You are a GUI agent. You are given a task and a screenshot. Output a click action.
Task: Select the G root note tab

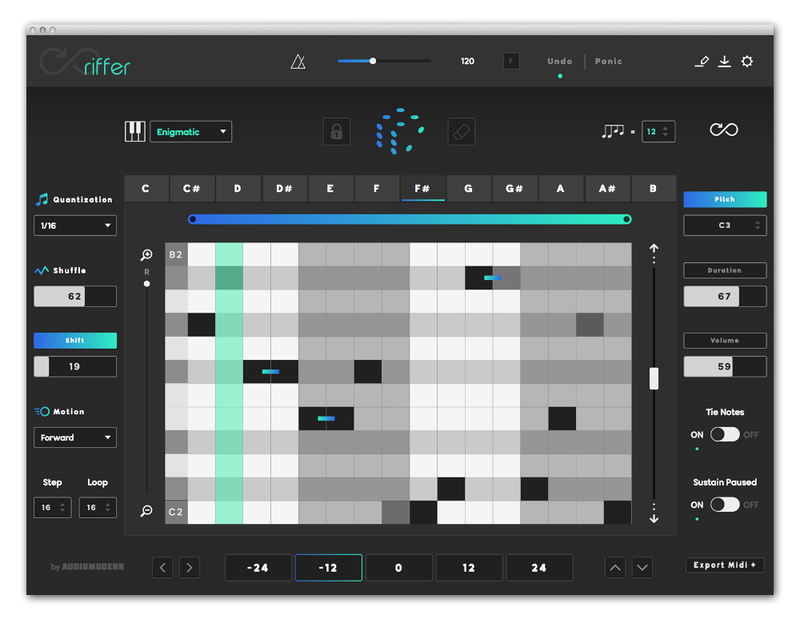[468, 188]
